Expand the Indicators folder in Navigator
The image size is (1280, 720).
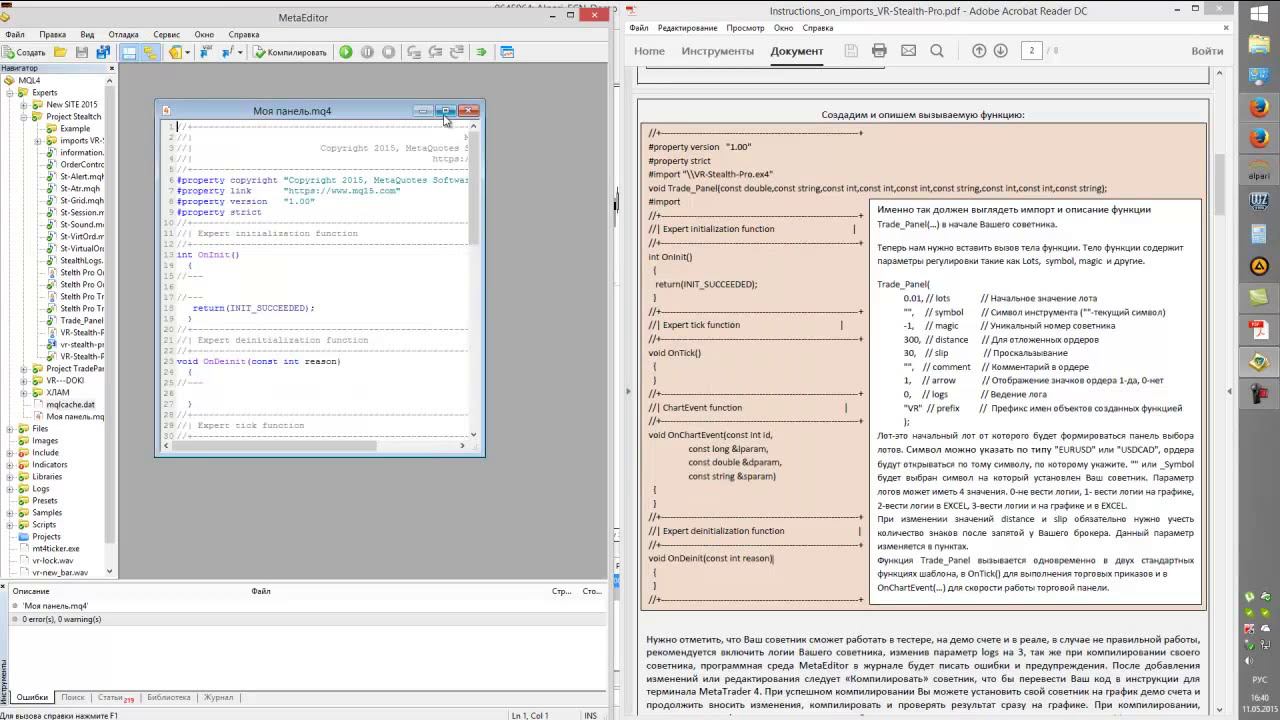(x=9, y=464)
